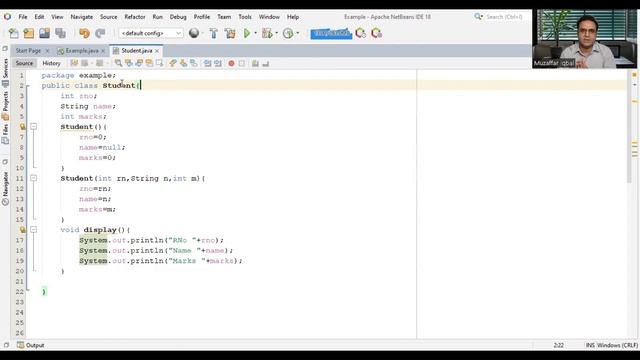Click the memory usage bar
The height and width of the screenshot is (360, 640).
331,33
